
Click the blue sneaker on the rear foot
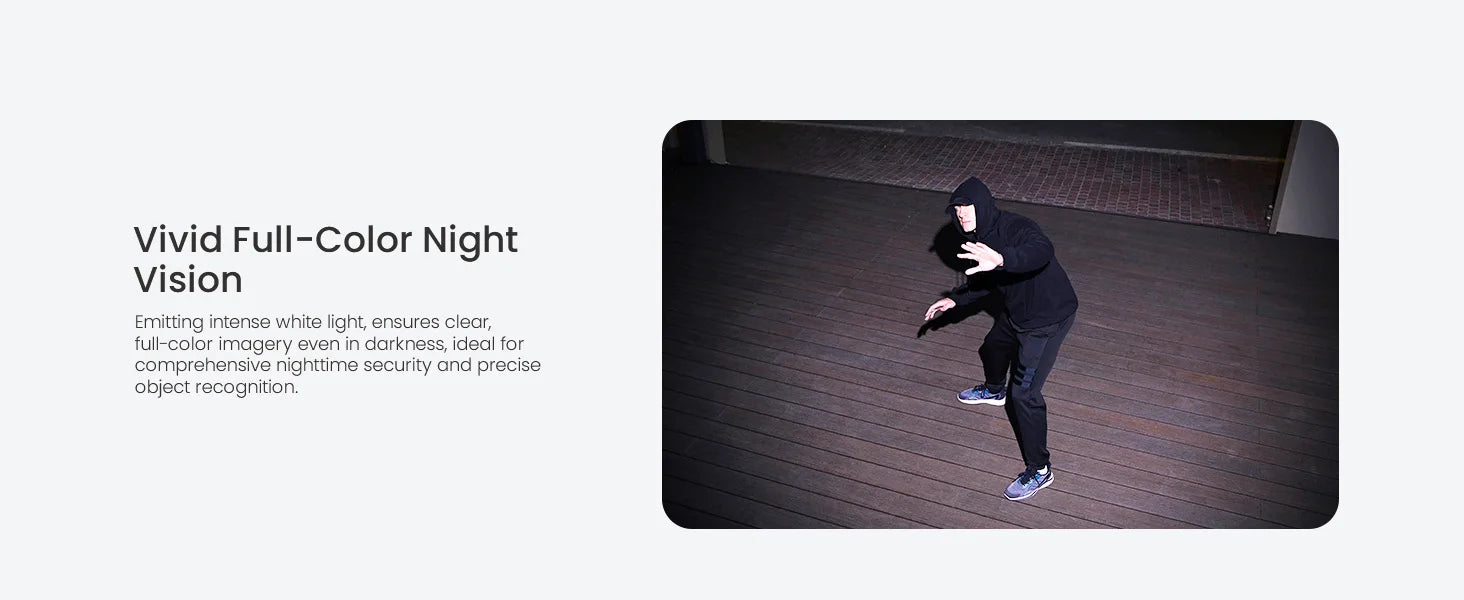981,394
